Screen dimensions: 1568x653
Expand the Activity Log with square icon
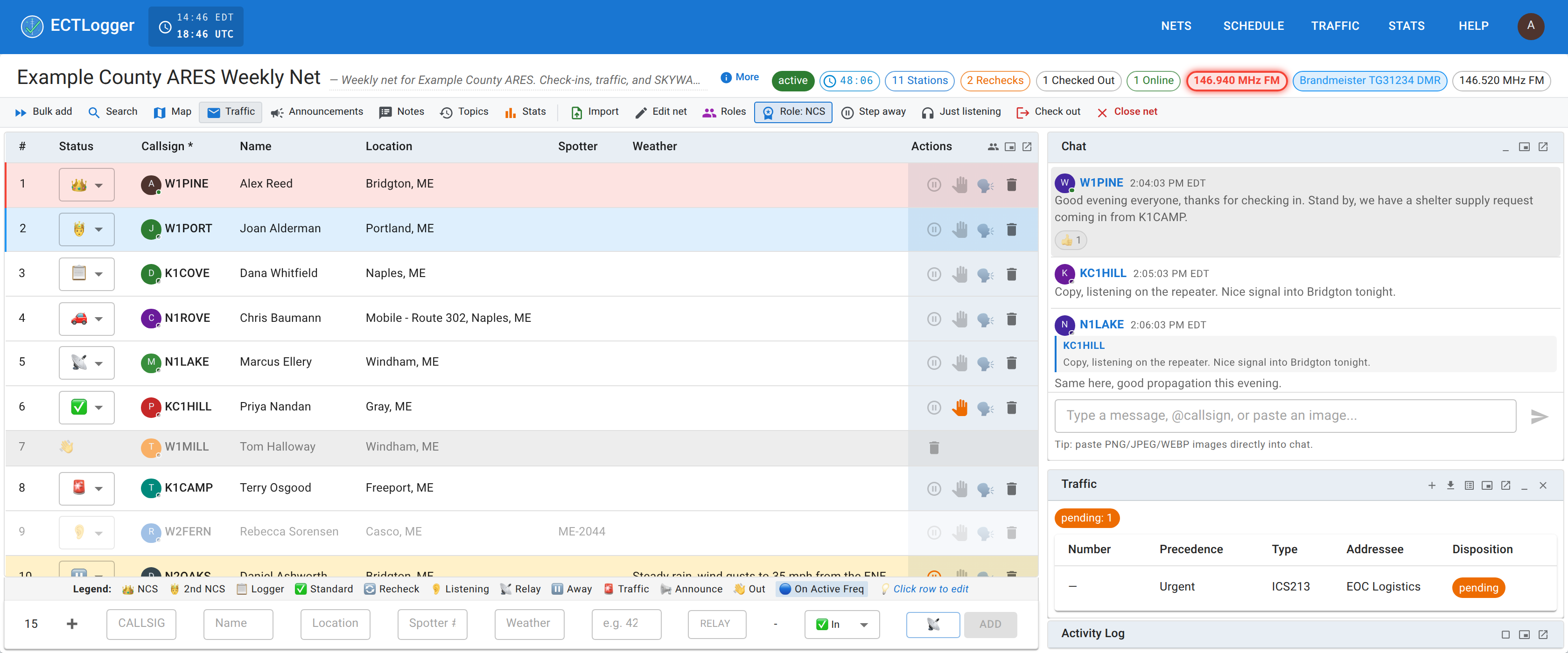tap(1505, 634)
